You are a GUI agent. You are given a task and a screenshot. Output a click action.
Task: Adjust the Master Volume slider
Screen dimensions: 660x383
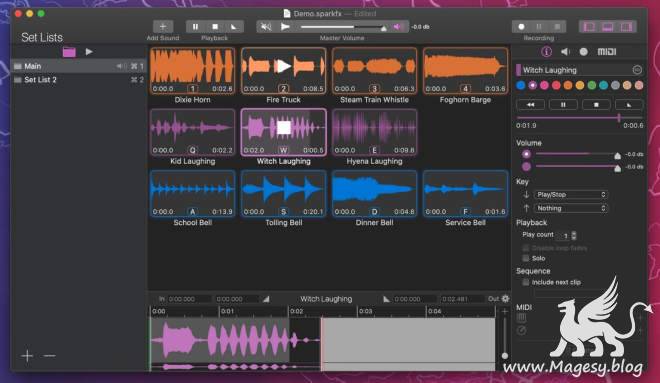click(x=343, y=27)
